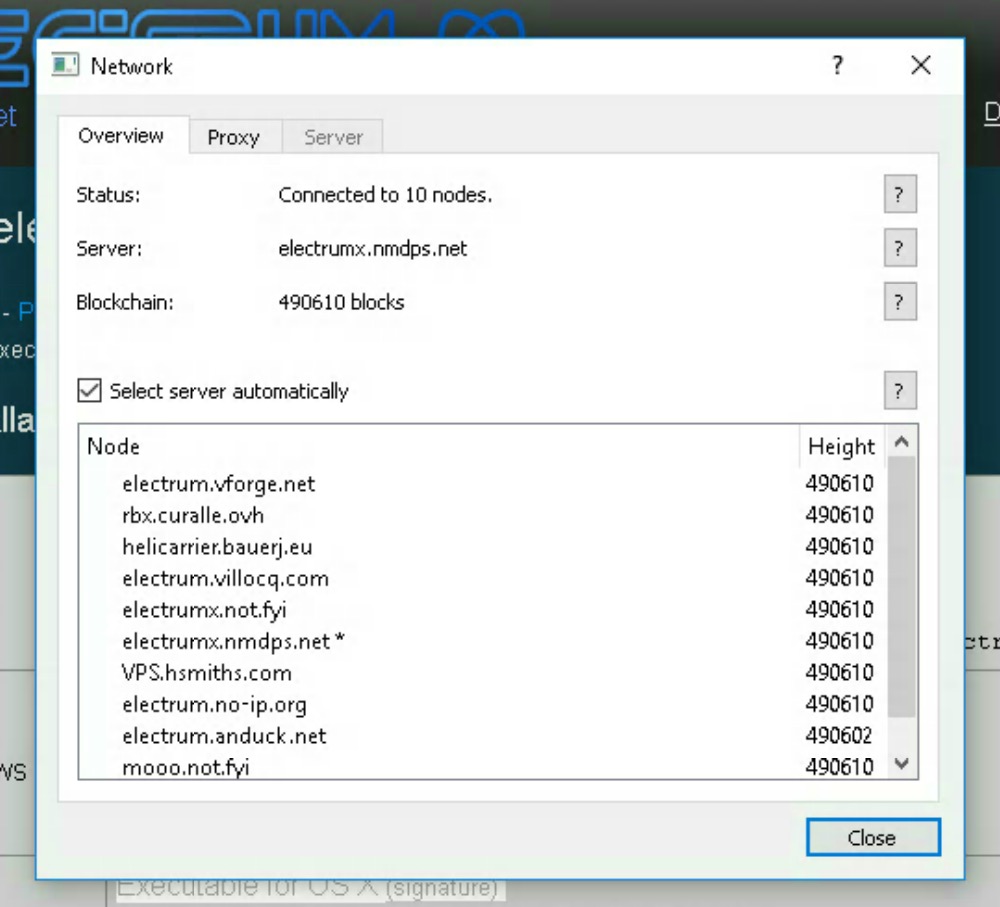Select node mooo.not.fyi
Screen dimensions: 1000x907
186,767
